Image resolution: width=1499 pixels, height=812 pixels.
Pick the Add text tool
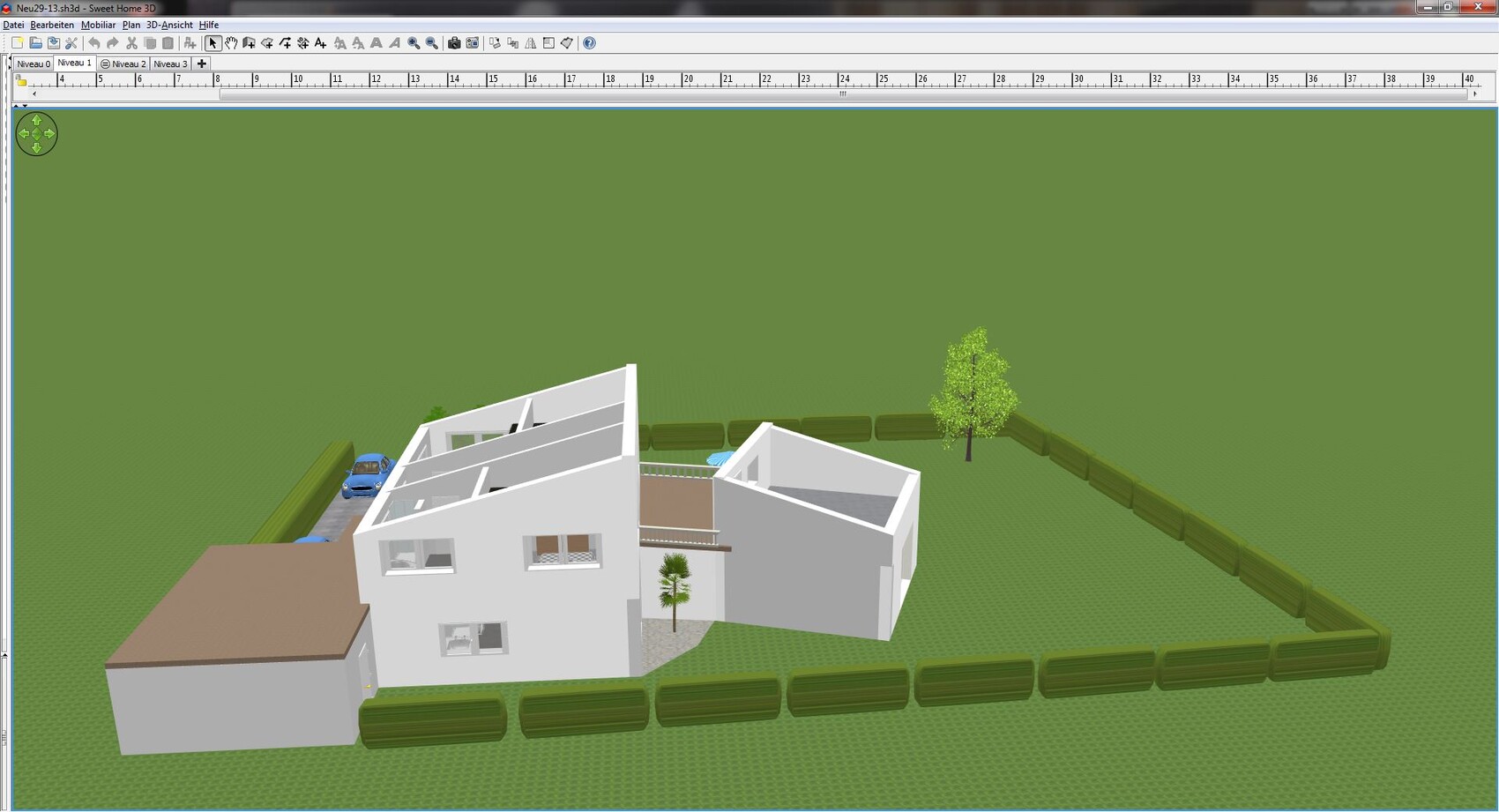(x=321, y=43)
